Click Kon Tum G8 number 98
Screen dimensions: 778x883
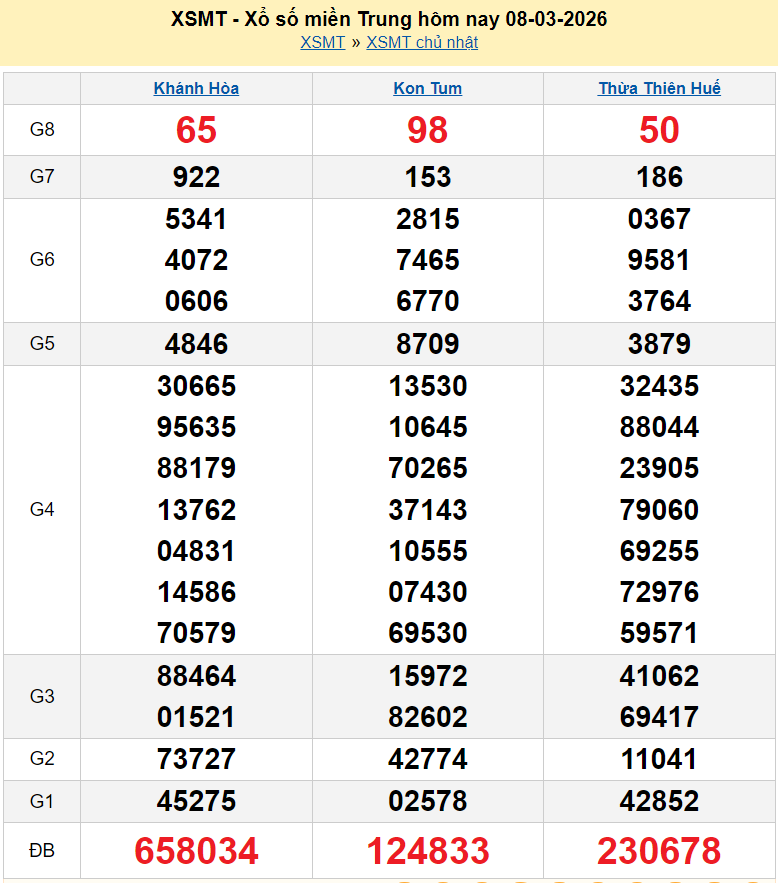tap(428, 130)
